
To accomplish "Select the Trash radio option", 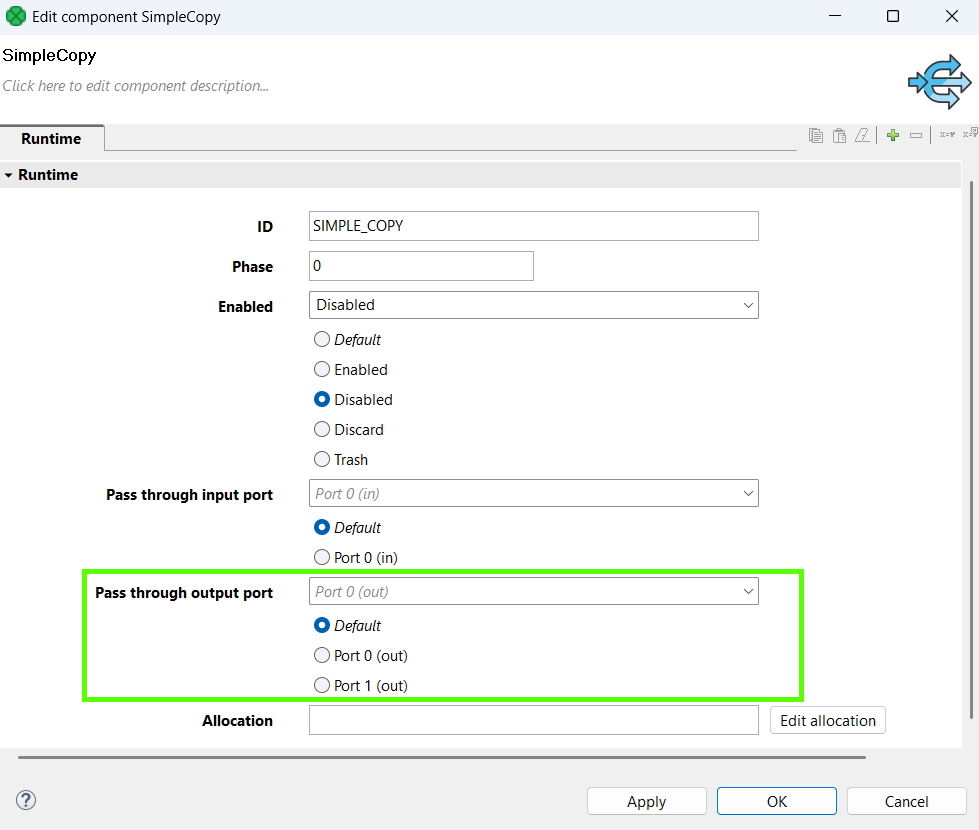I will click(x=322, y=460).
